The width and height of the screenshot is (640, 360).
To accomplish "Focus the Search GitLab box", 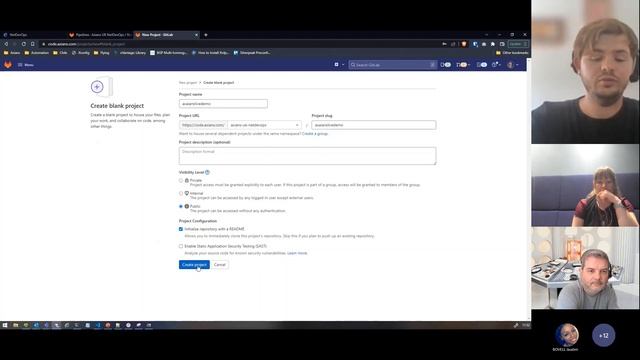I will (392, 65).
